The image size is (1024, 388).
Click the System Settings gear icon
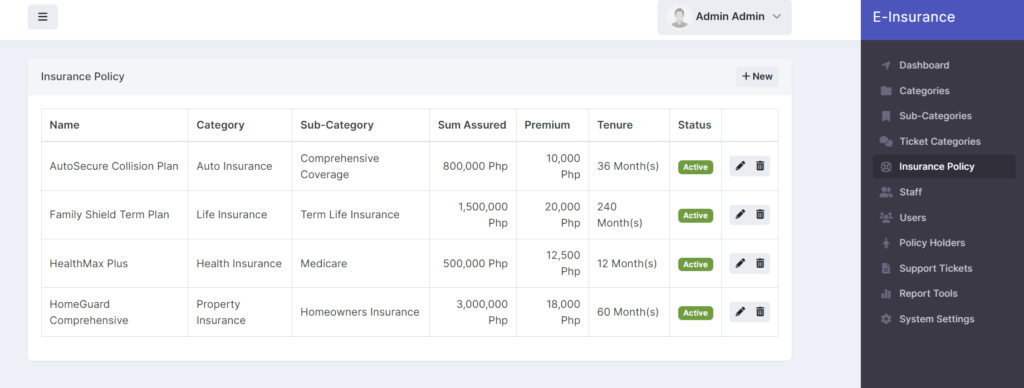tap(886, 319)
